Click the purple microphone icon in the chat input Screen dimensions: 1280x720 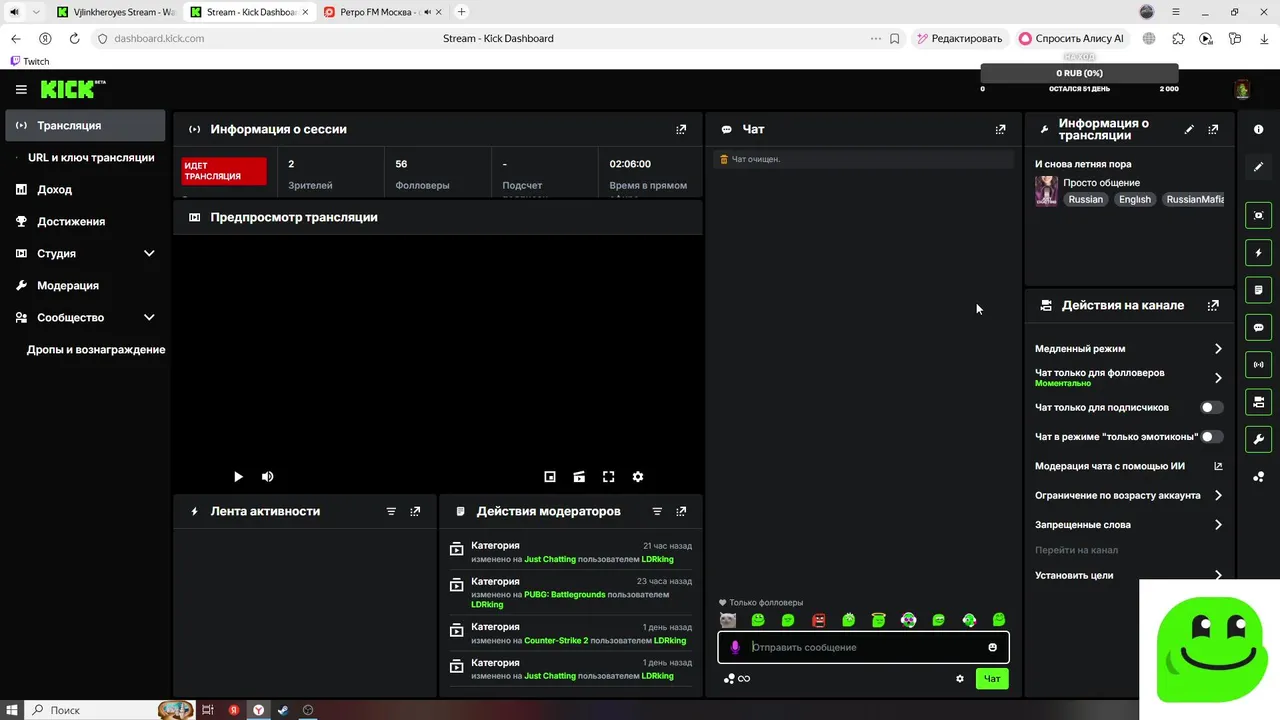coord(735,647)
